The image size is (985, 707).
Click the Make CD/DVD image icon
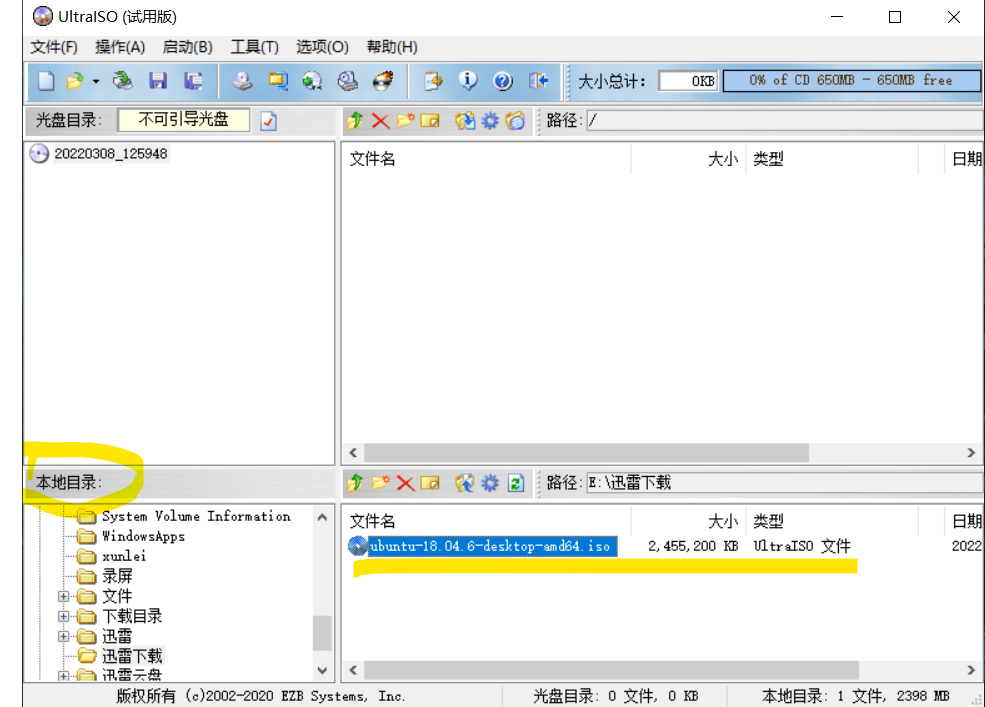pyautogui.click(x=243, y=81)
